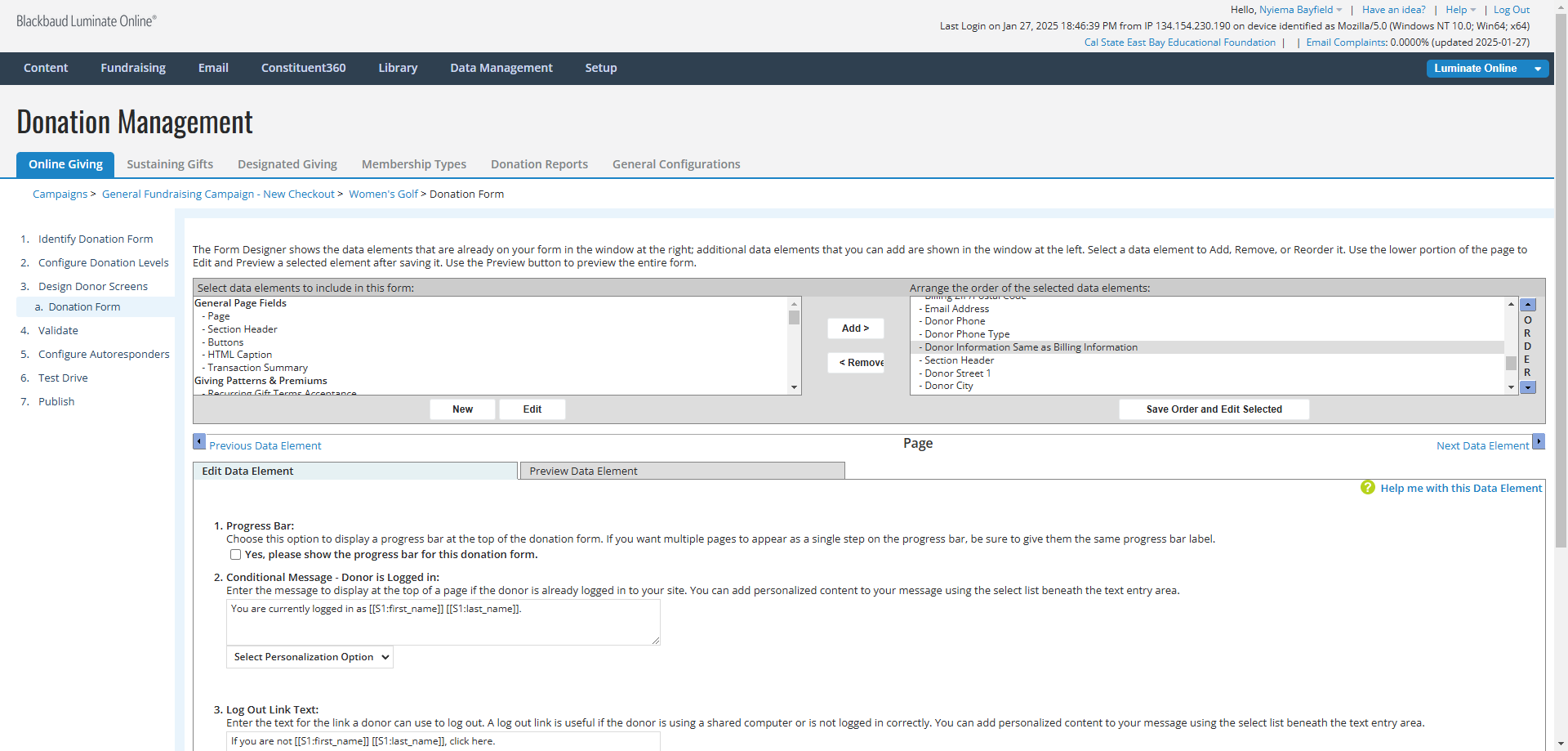
Task: Switch to Sustaining Gifts tab
Action: [170, 164]
